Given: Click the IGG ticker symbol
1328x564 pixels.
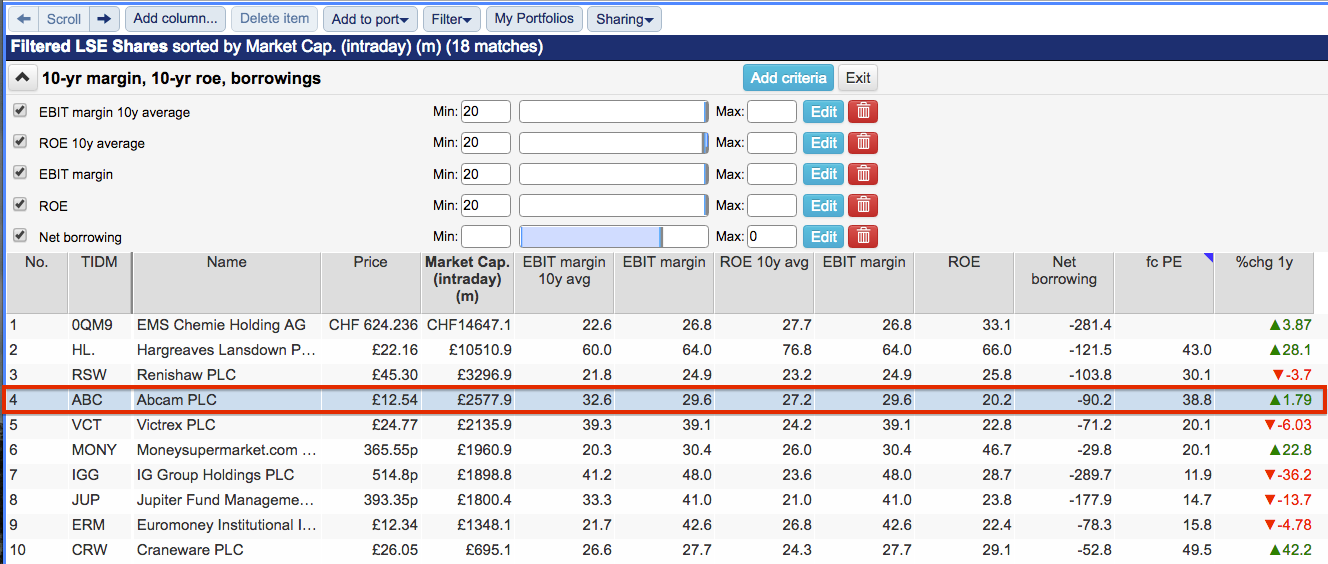Looking at the screenshot, I should (x=85, y=475).
